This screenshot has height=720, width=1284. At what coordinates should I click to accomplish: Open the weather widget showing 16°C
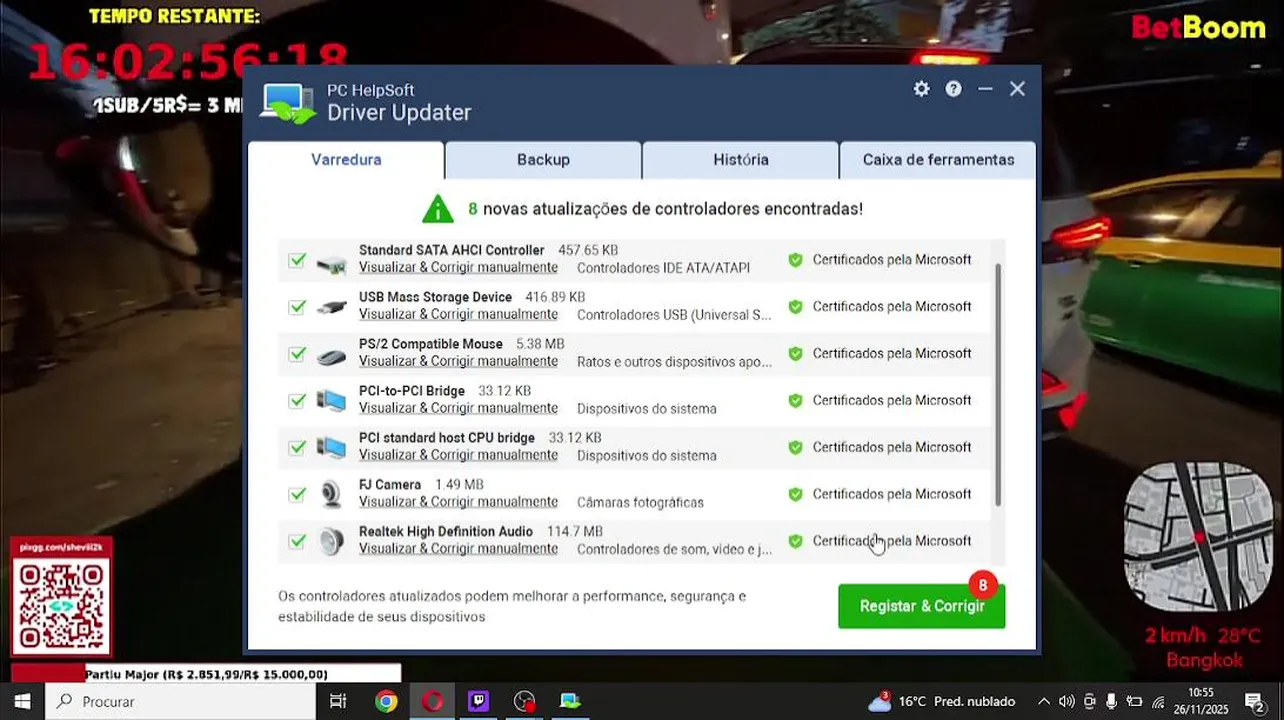(x=941, y=702)
